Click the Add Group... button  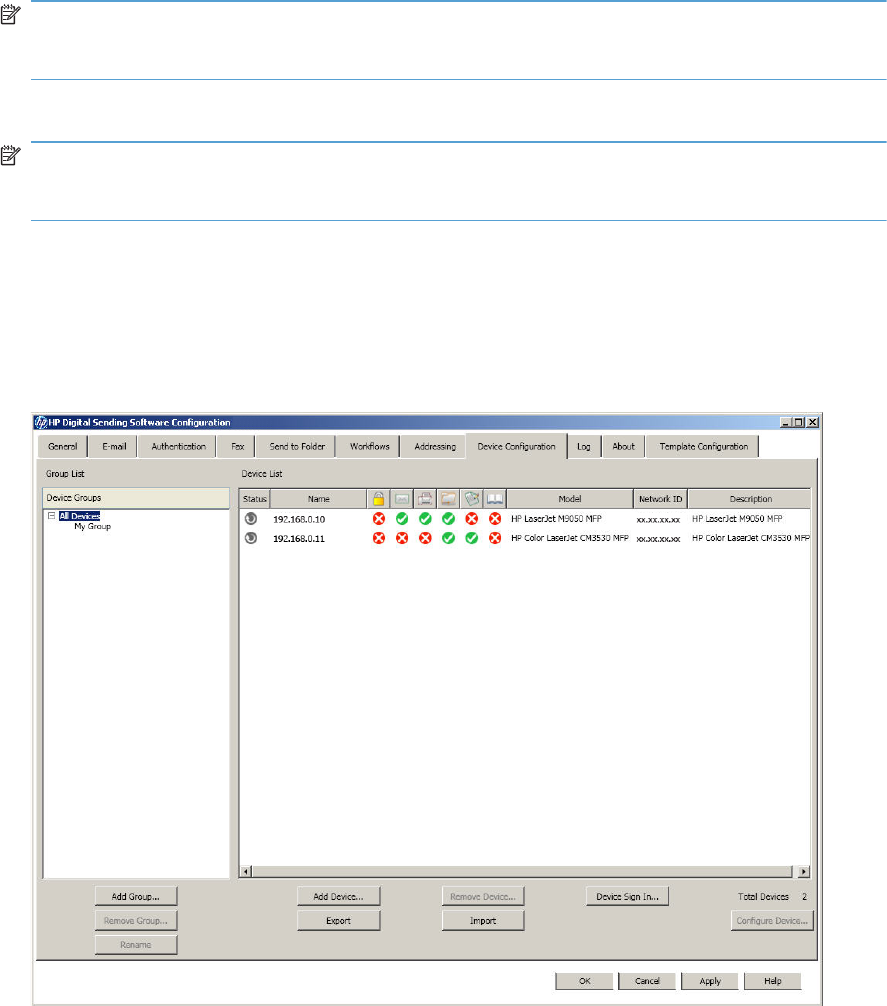[135, 896]
